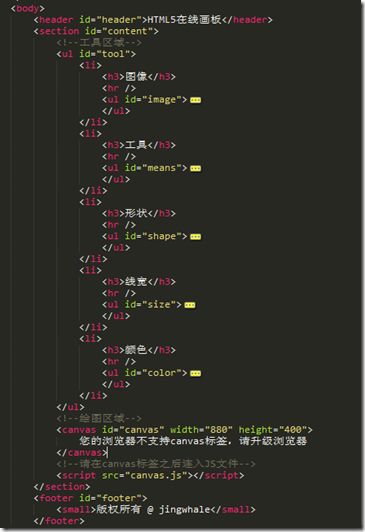365x532 pixels.
Task: Expand the folded ul id="color" block
Action: click(x=195, y=373)
